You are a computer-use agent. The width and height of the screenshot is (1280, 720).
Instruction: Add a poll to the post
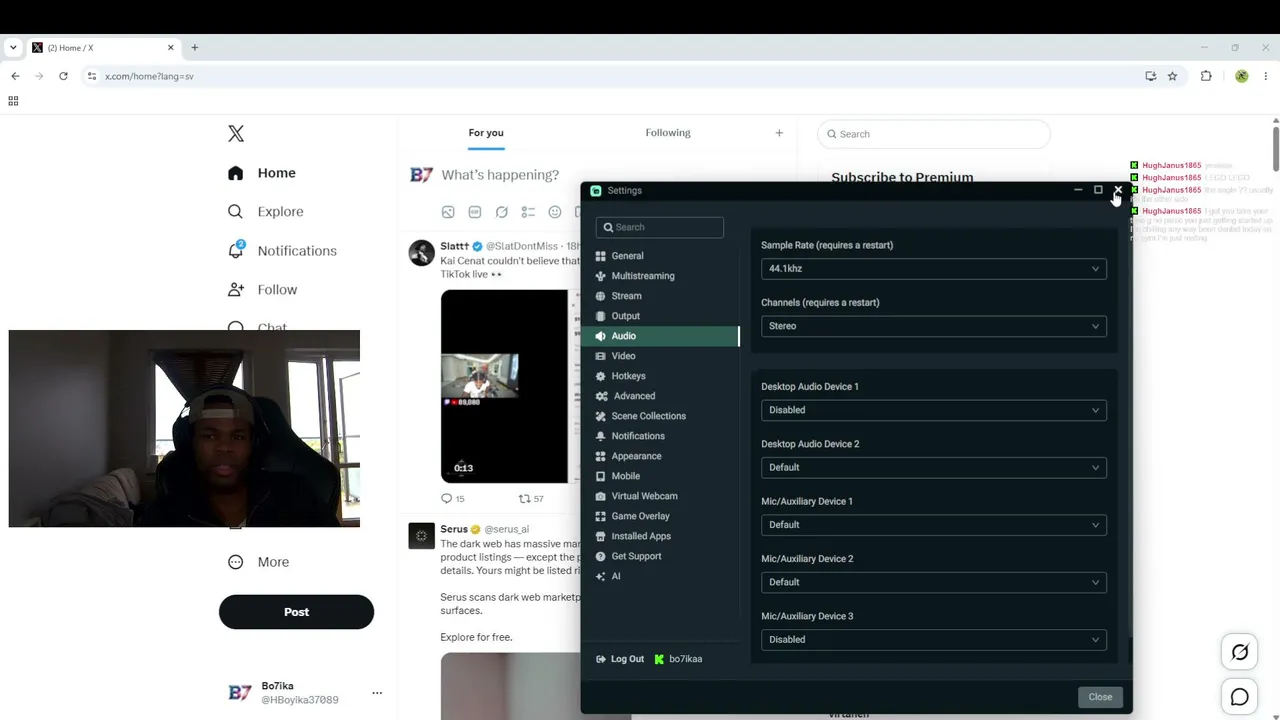click(528, 212)
